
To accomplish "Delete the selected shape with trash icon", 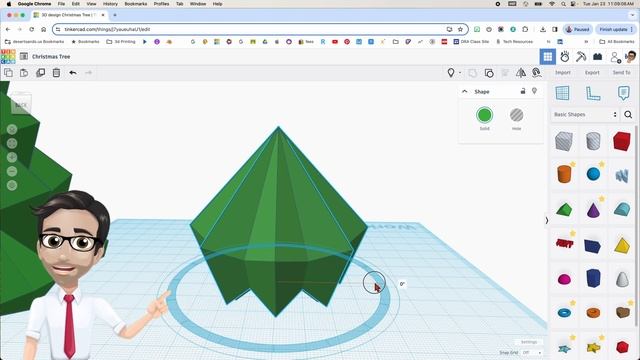I will 56,73.
